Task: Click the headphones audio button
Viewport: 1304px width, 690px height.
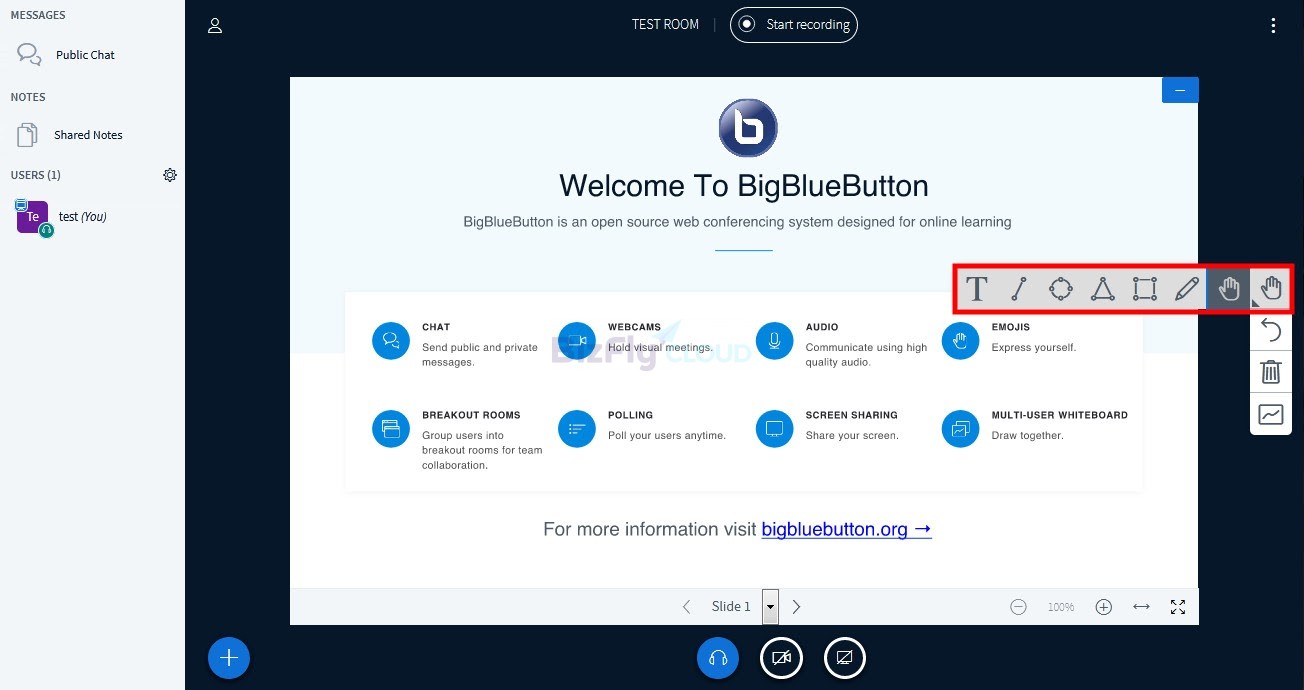Action: click(x=718, y=658)
